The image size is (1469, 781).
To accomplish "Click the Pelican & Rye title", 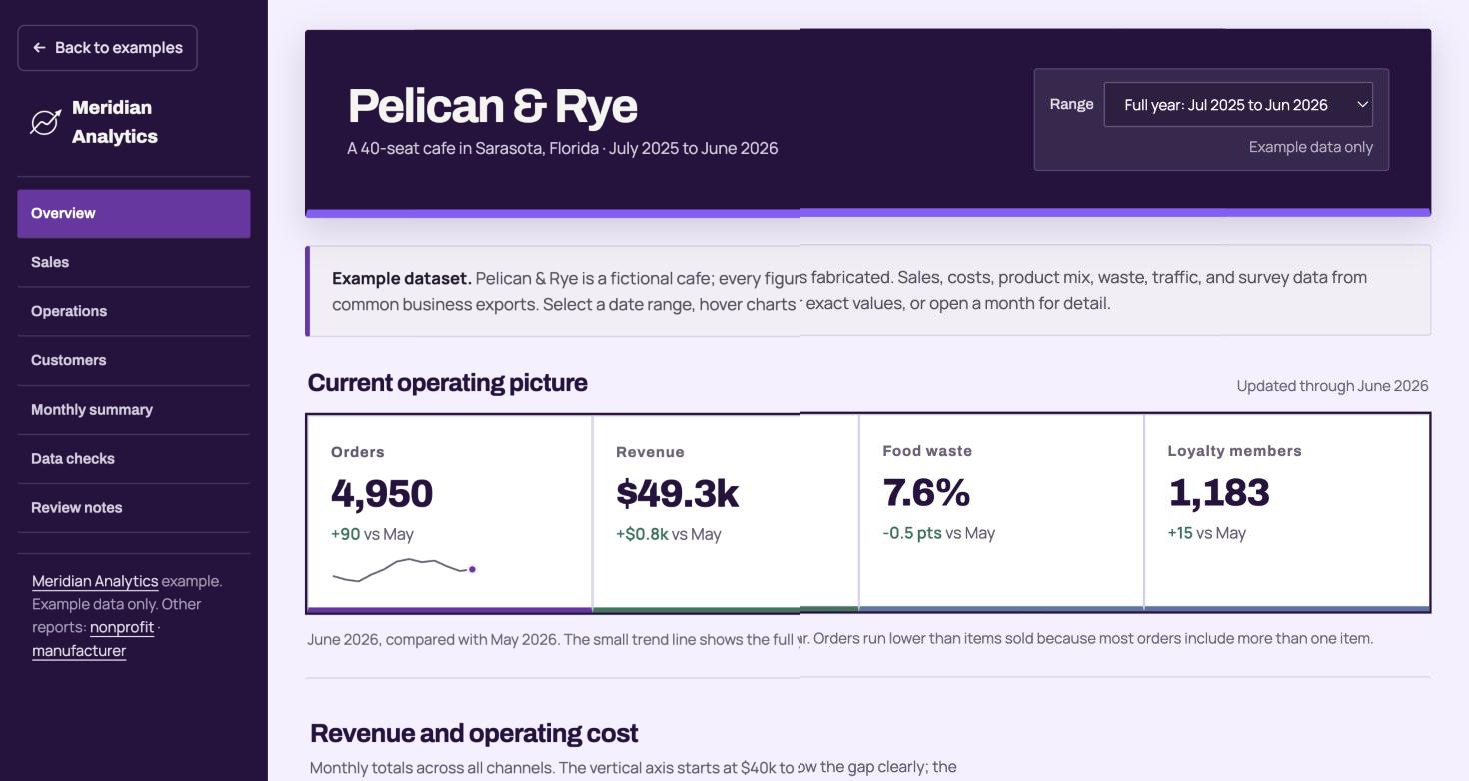I will point(492,106).
